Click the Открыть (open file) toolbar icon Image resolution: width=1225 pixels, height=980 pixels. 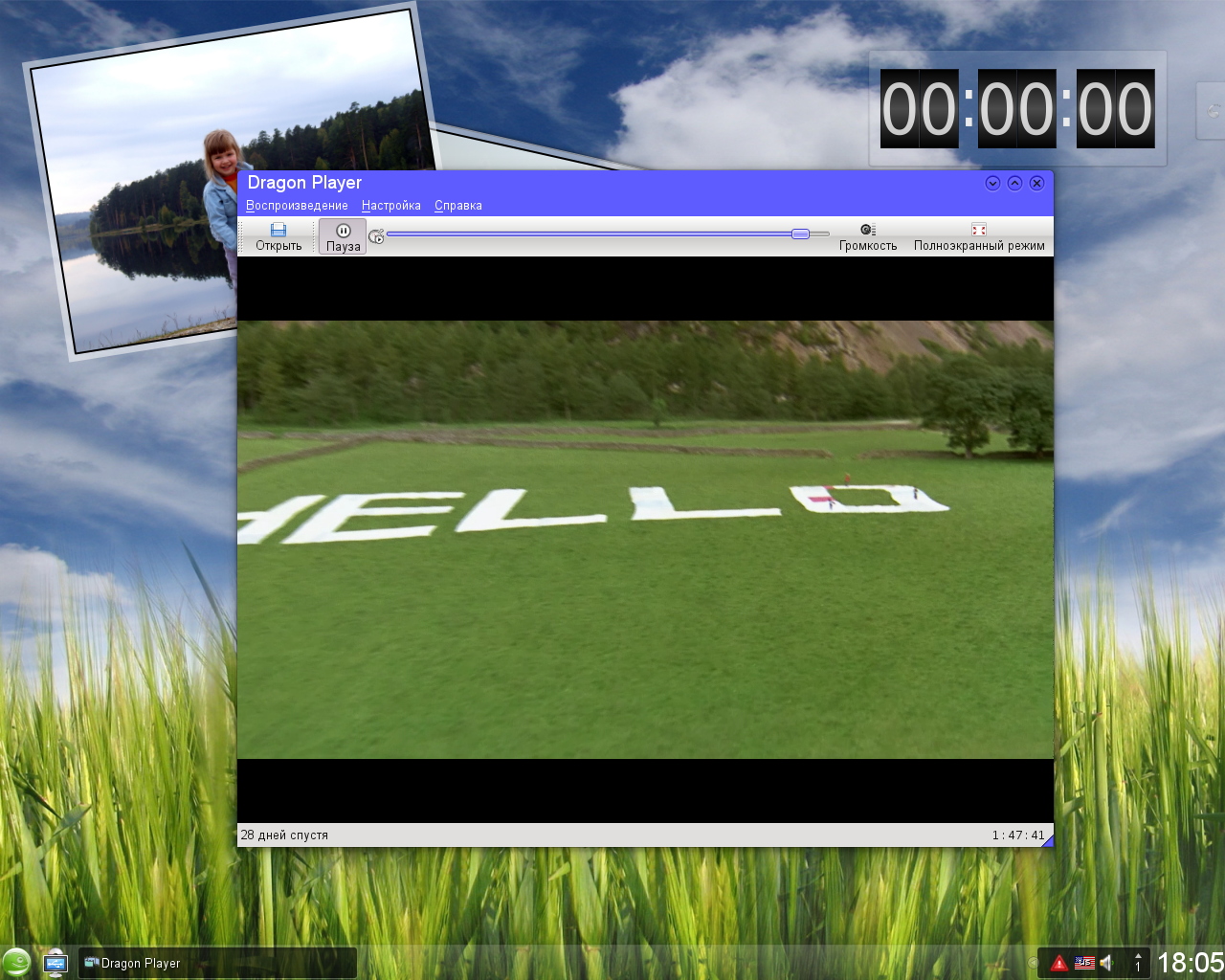click(x=278, y=236)
